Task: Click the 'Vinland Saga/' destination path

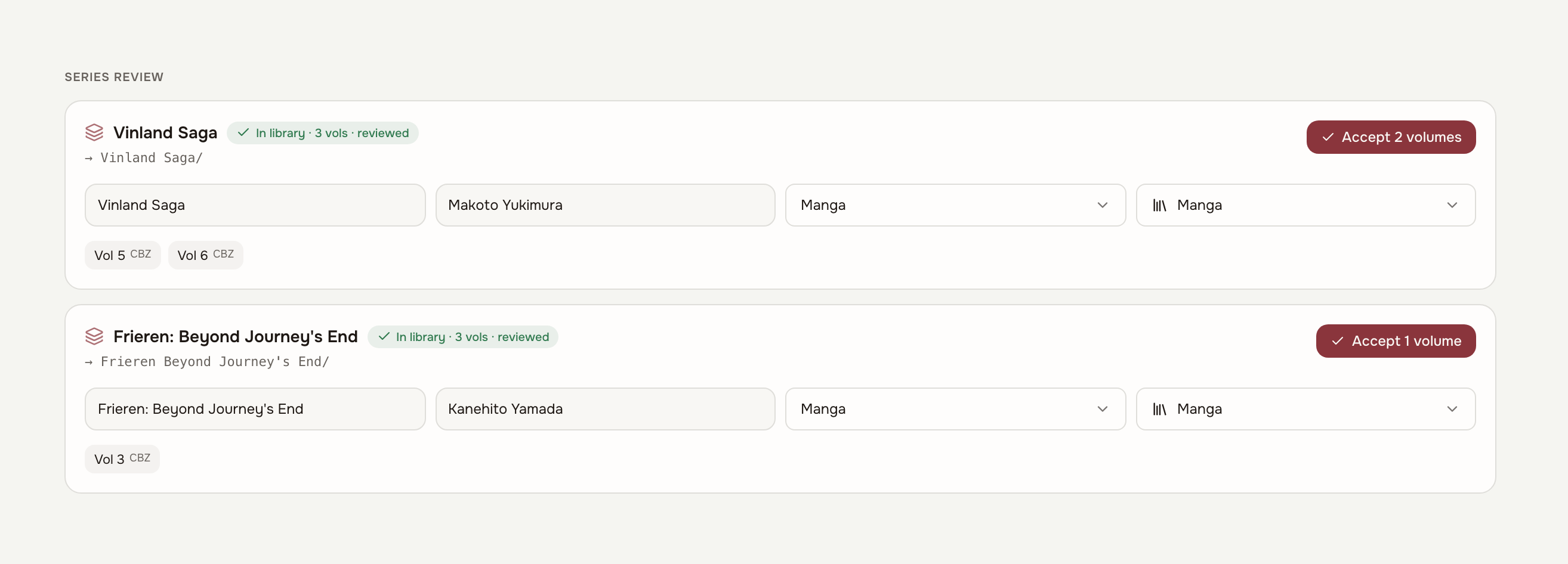Action: [152, 158]
